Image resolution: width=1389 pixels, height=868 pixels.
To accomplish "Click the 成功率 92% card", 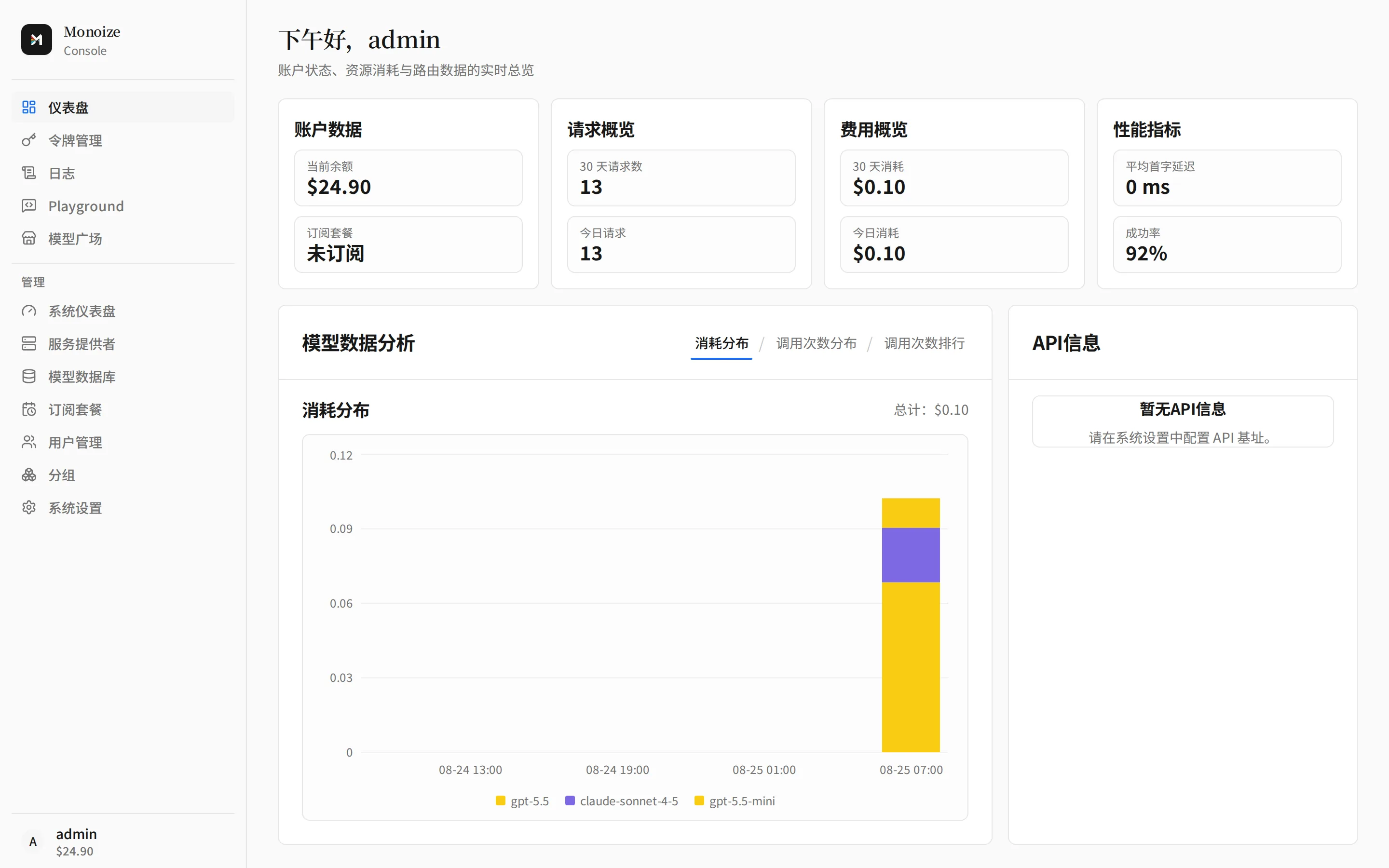I will pos(1227,244).
